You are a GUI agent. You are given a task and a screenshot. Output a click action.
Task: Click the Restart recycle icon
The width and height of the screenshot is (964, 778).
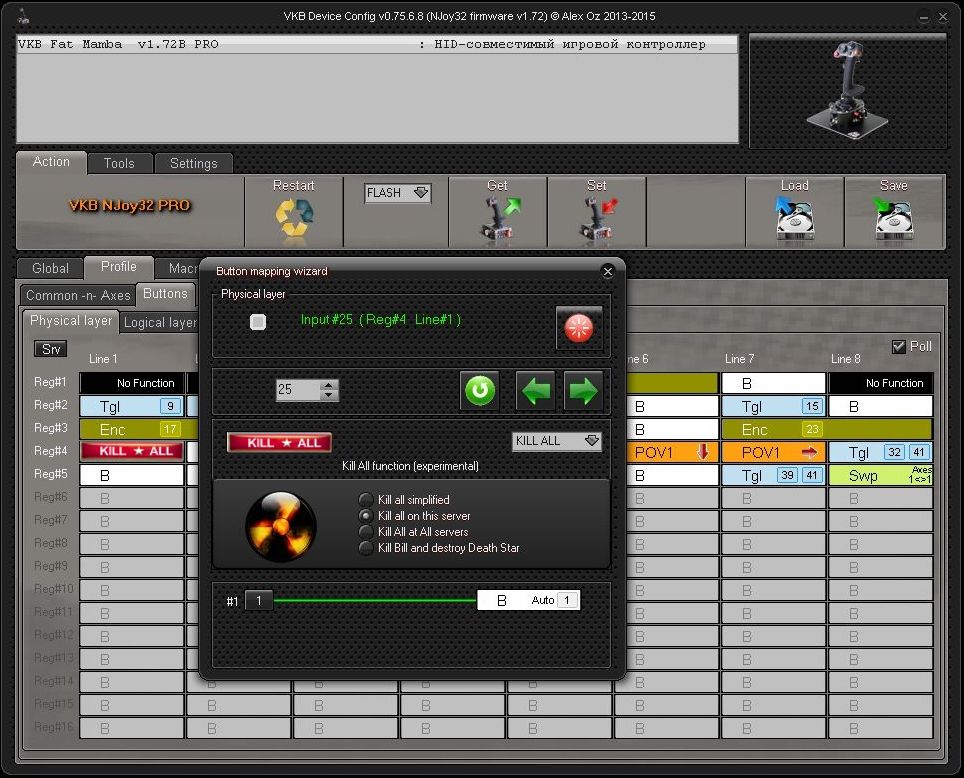click(x=294, y=218)
